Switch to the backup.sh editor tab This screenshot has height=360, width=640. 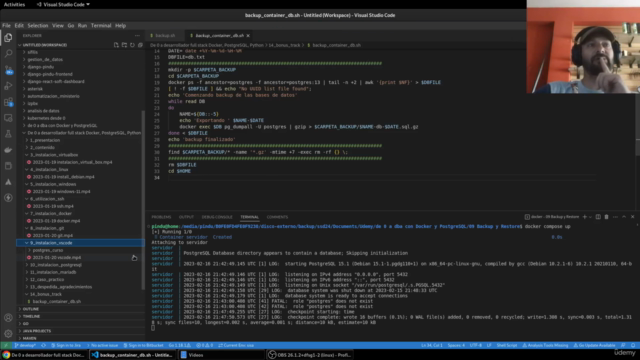coord(165,36)
